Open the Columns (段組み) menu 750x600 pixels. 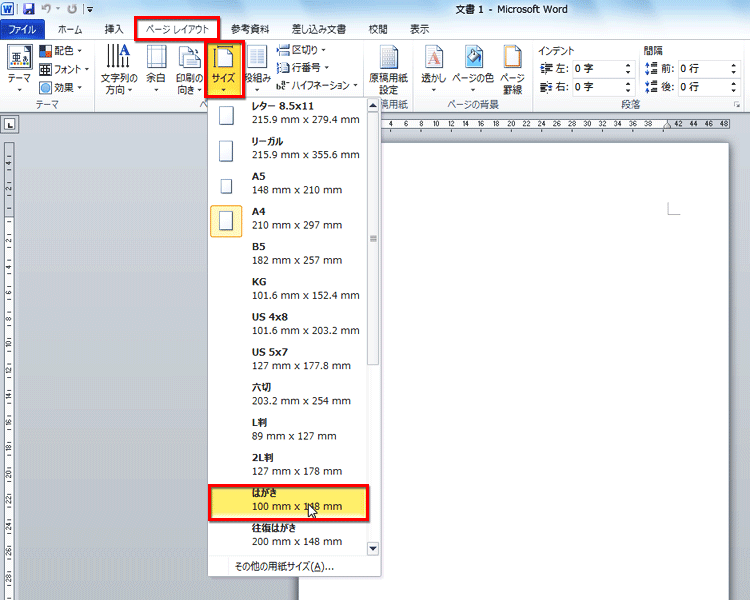(257, 68)
